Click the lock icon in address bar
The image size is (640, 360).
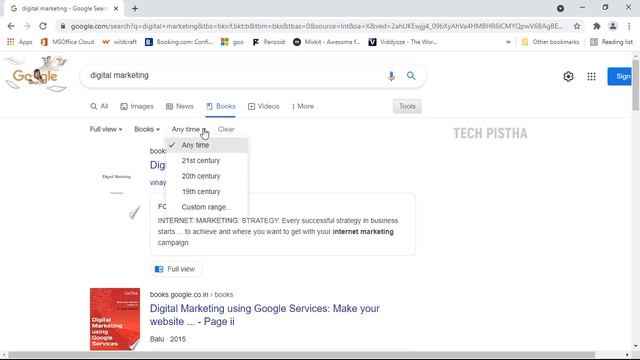[62, 26]
